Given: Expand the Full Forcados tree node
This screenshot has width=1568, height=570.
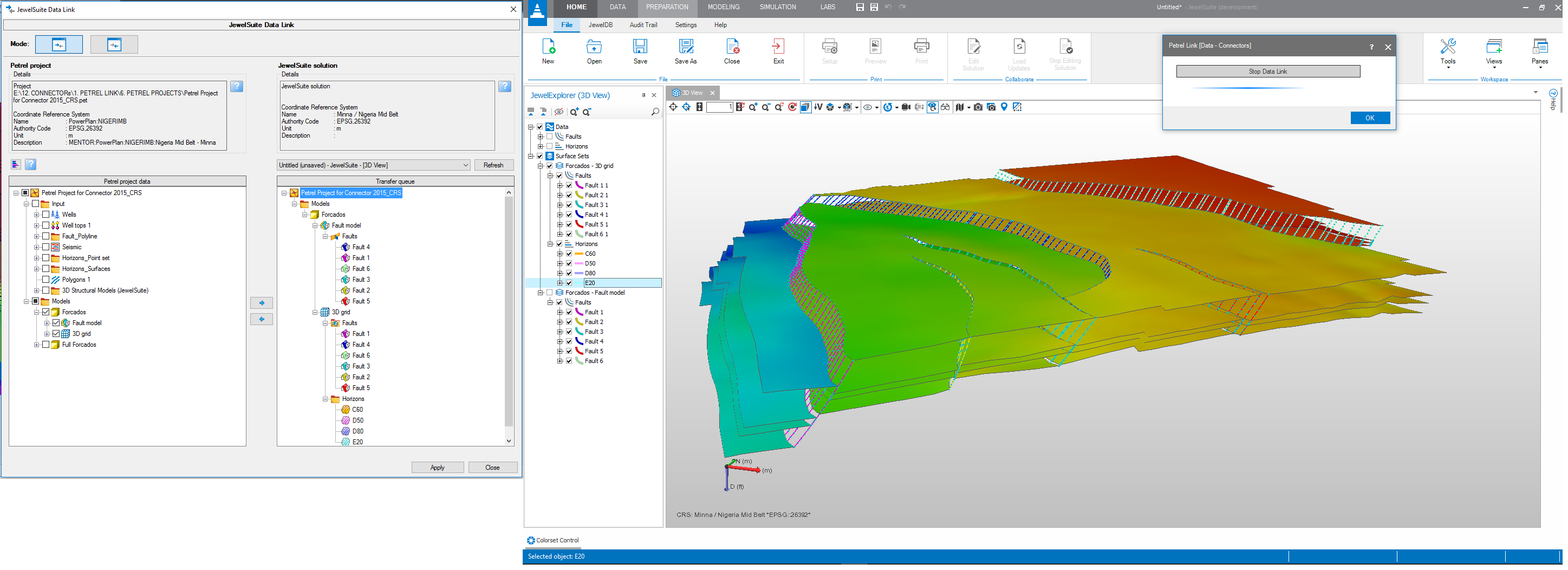Looking at the screenshot, I should pyautogui.click(x=36, y=345).
